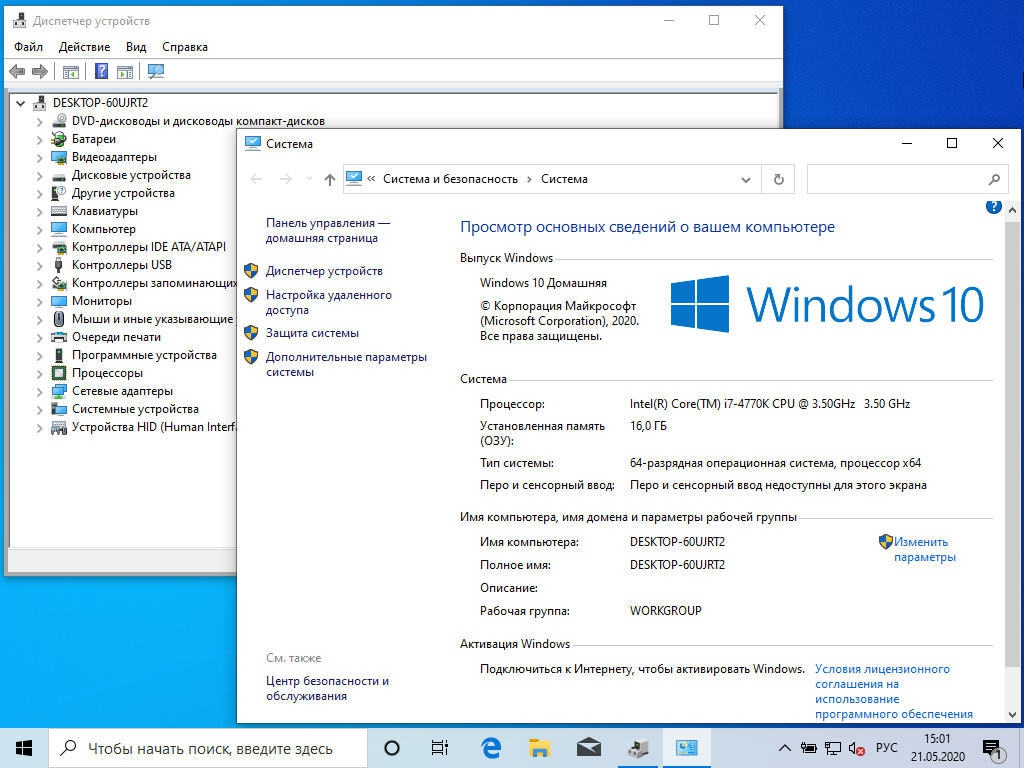
Task: Expand Программные устройства node
Action: (x=39, y=355)
